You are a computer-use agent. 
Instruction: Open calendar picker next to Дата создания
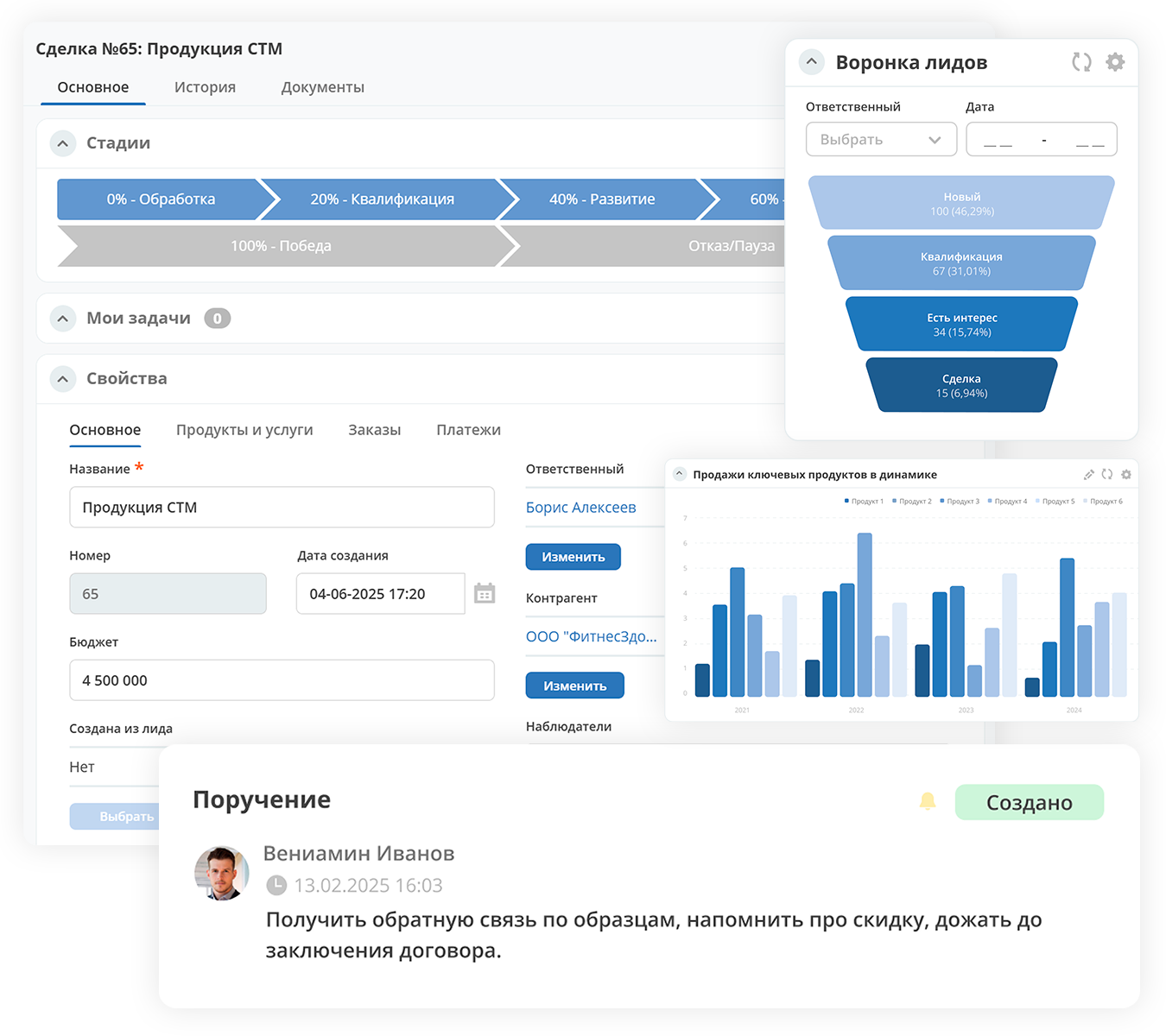click(x=485, y=594)
